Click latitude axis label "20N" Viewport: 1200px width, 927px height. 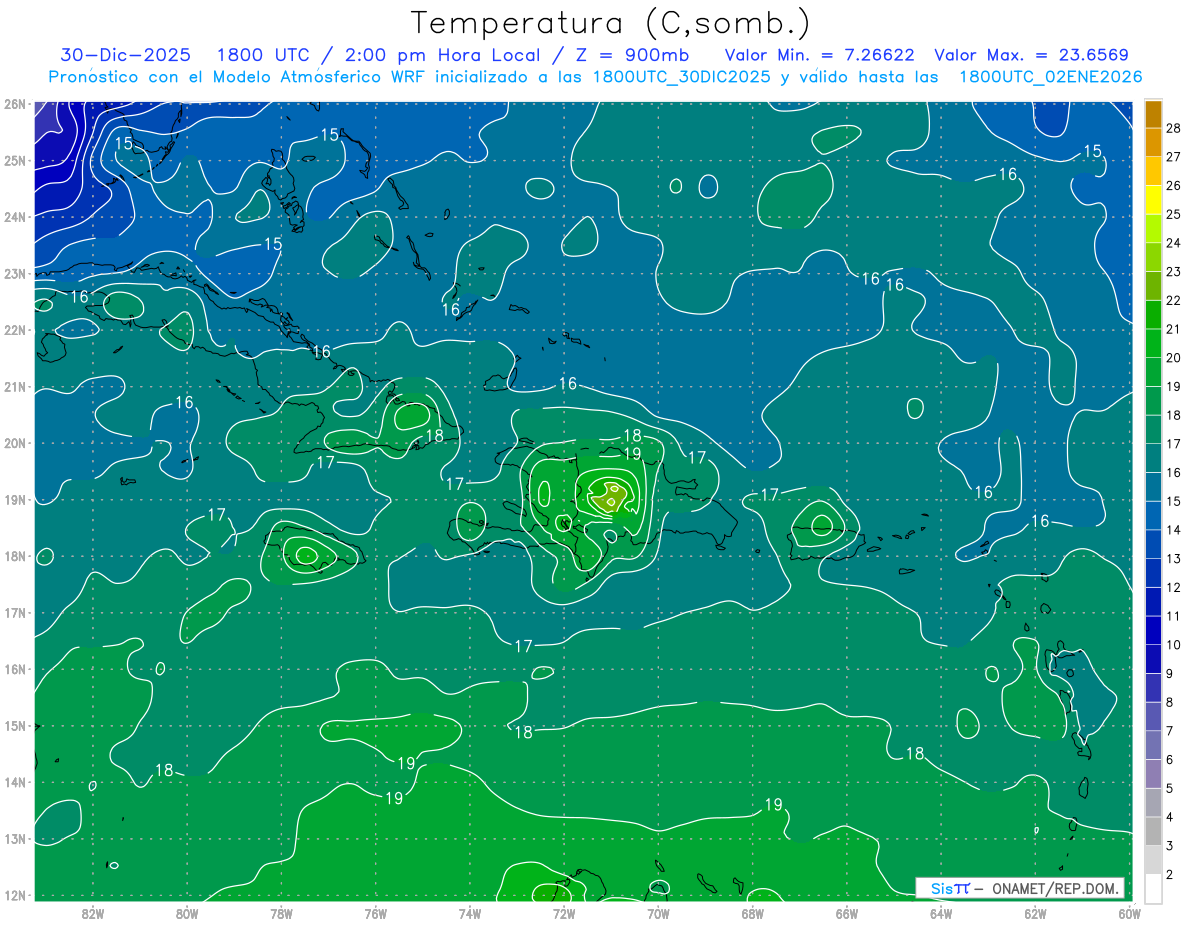(x=14, y=443)
